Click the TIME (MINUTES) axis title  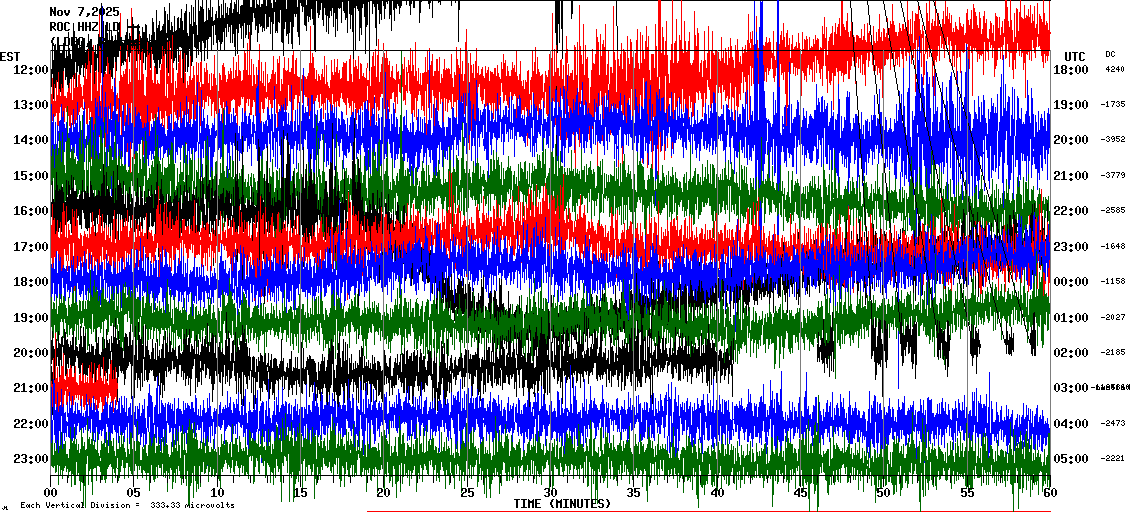coord(562,504)
